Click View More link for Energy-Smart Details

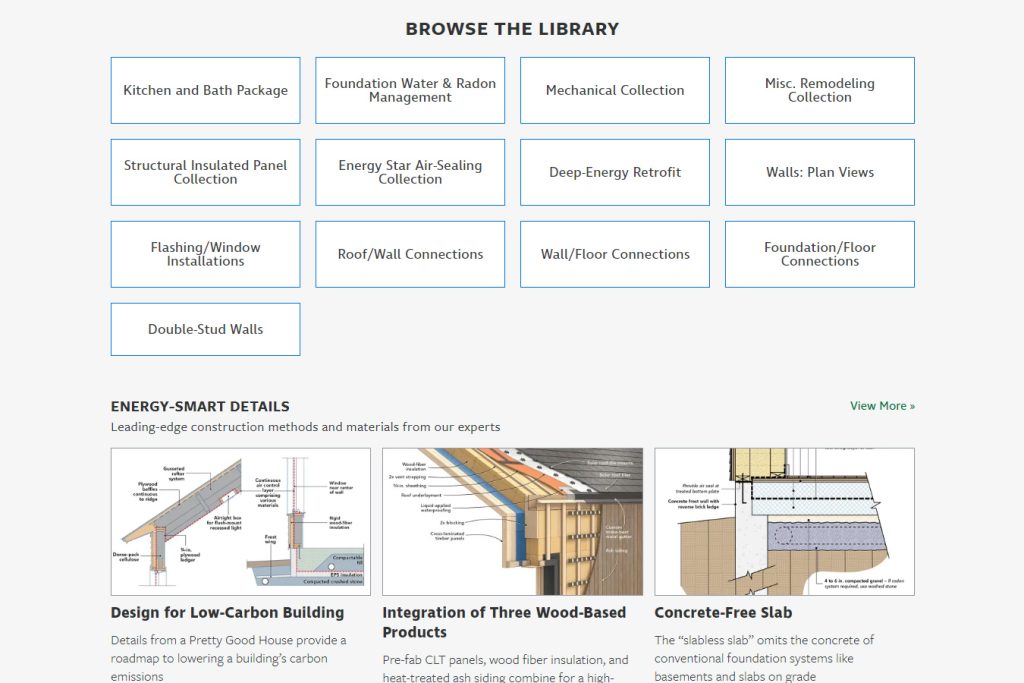pyautogui.click(x=882, y=406)
